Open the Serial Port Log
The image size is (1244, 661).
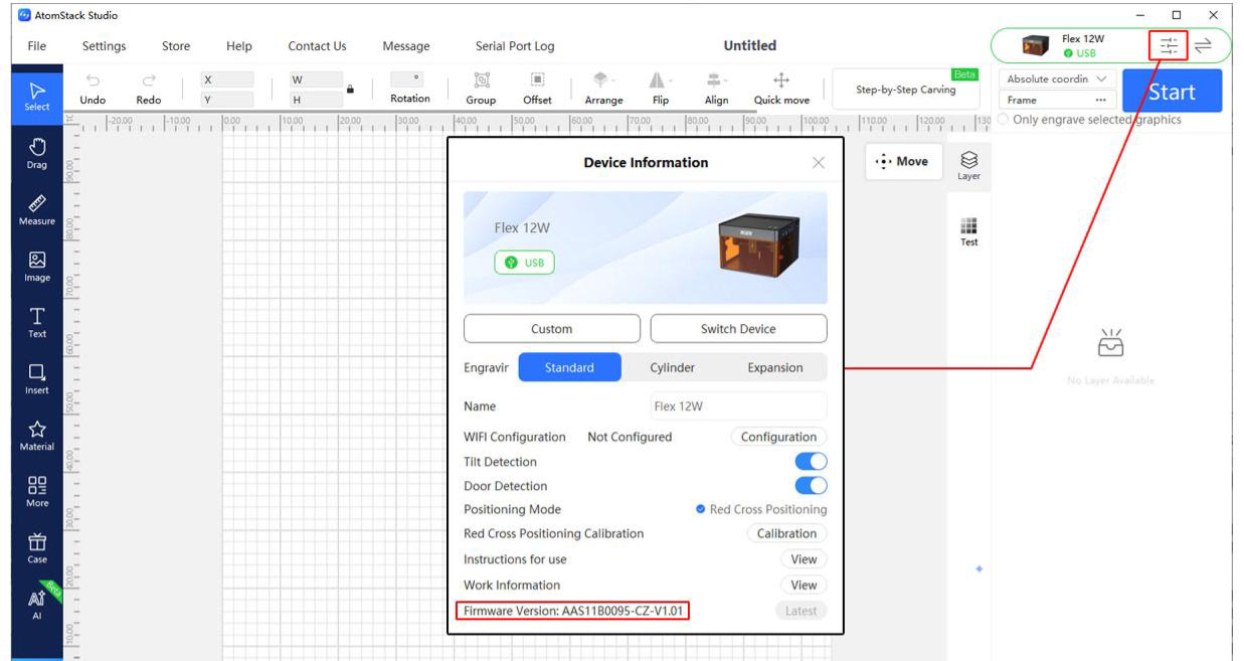click(x=514, y=46)
